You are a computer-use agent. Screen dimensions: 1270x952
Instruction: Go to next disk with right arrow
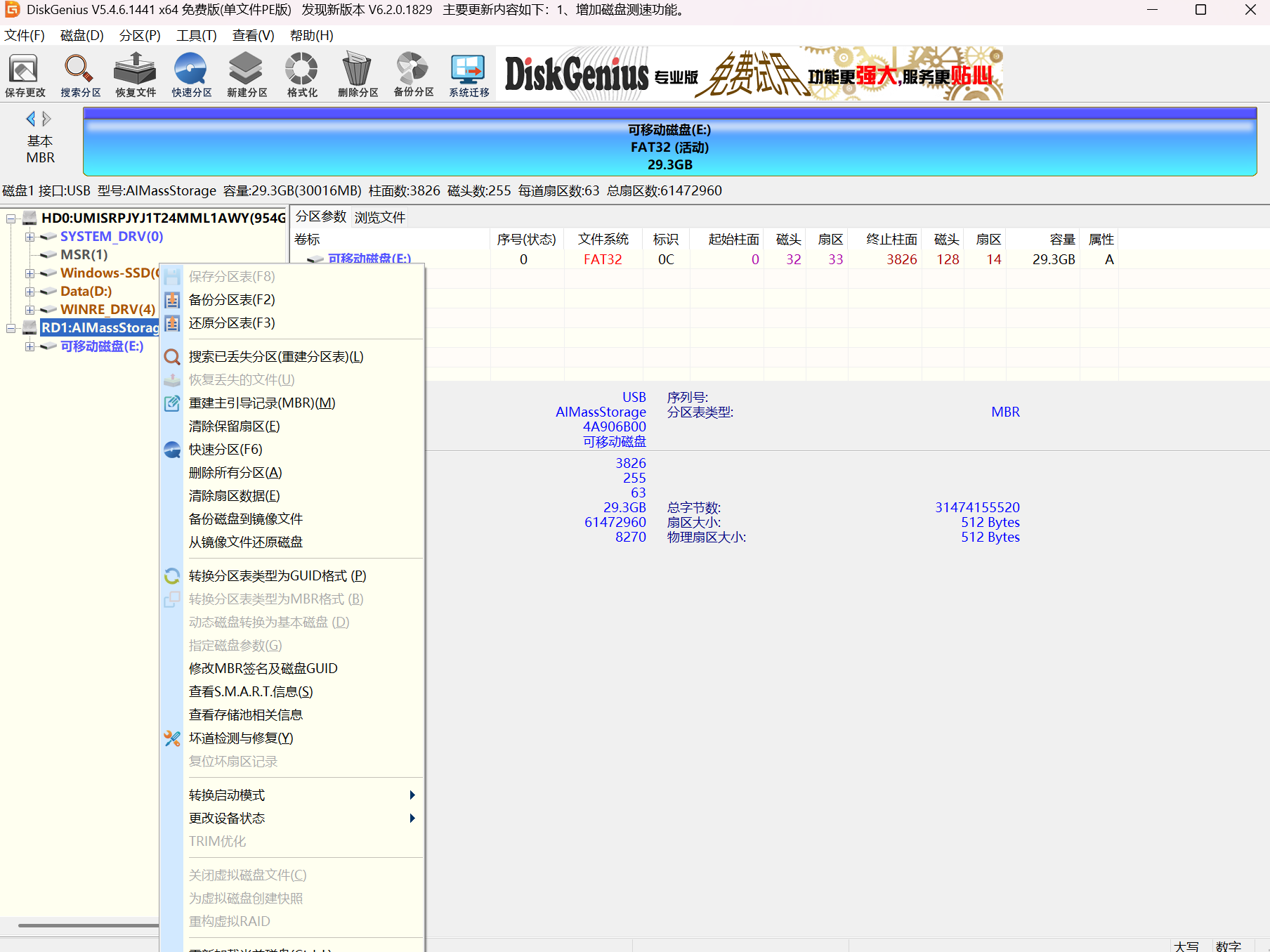pyautogui.click(x=46, y=119)
